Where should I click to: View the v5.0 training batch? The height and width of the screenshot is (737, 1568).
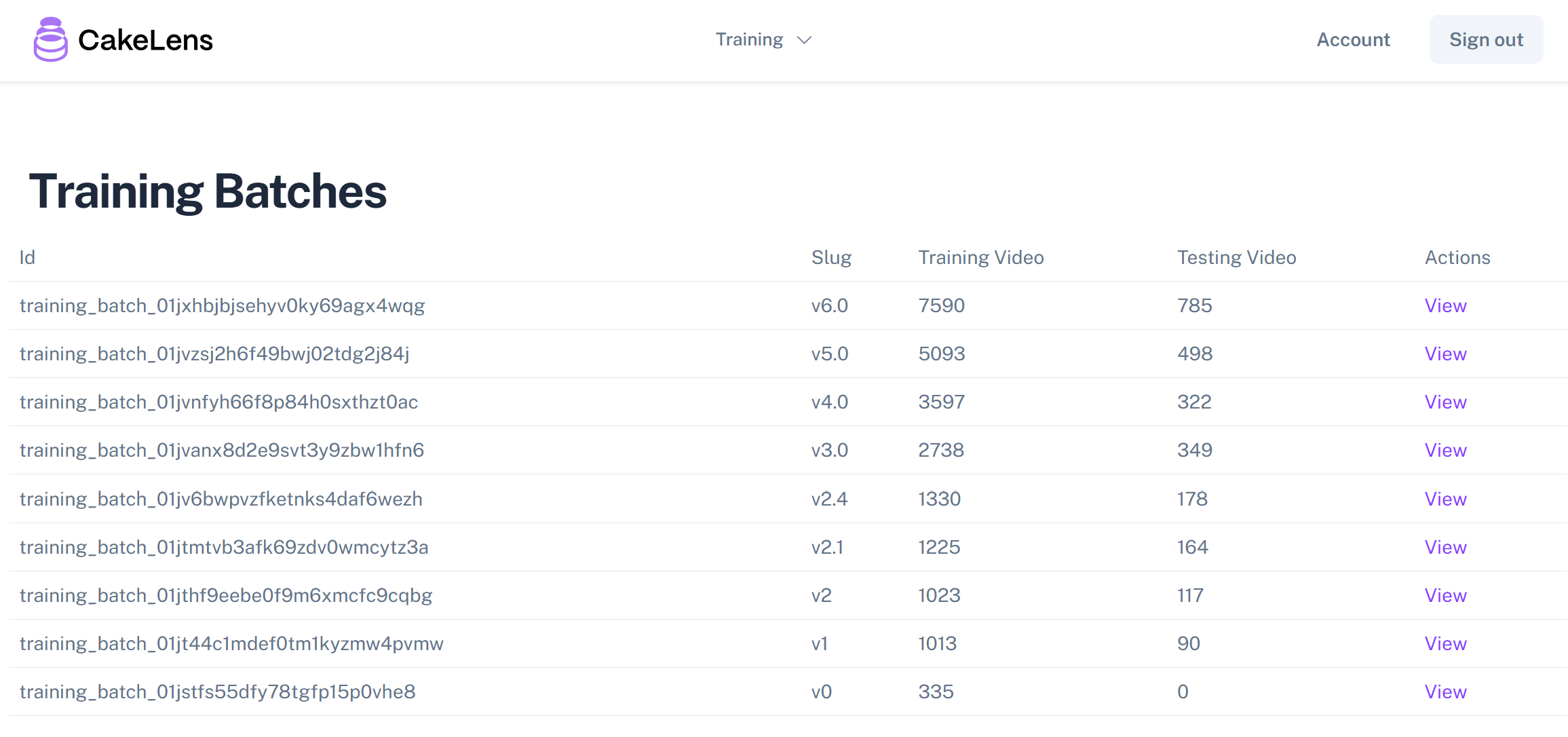(x=1445, y=354)
